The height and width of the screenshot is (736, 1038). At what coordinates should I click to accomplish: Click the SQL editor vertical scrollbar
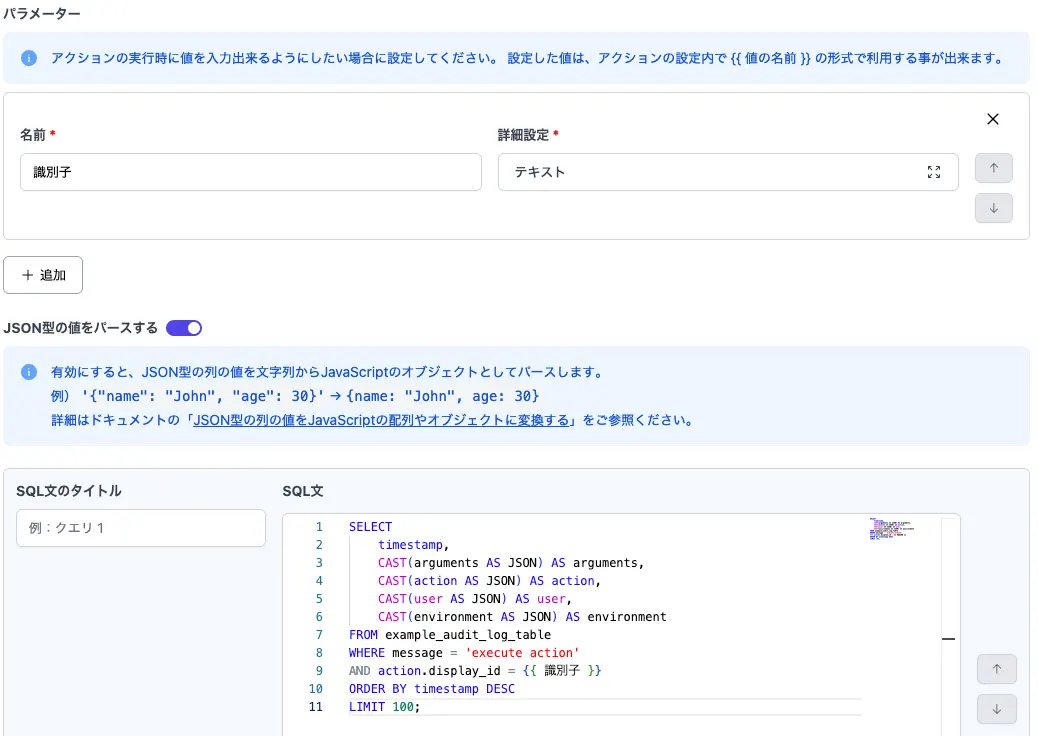click(948, 625)
